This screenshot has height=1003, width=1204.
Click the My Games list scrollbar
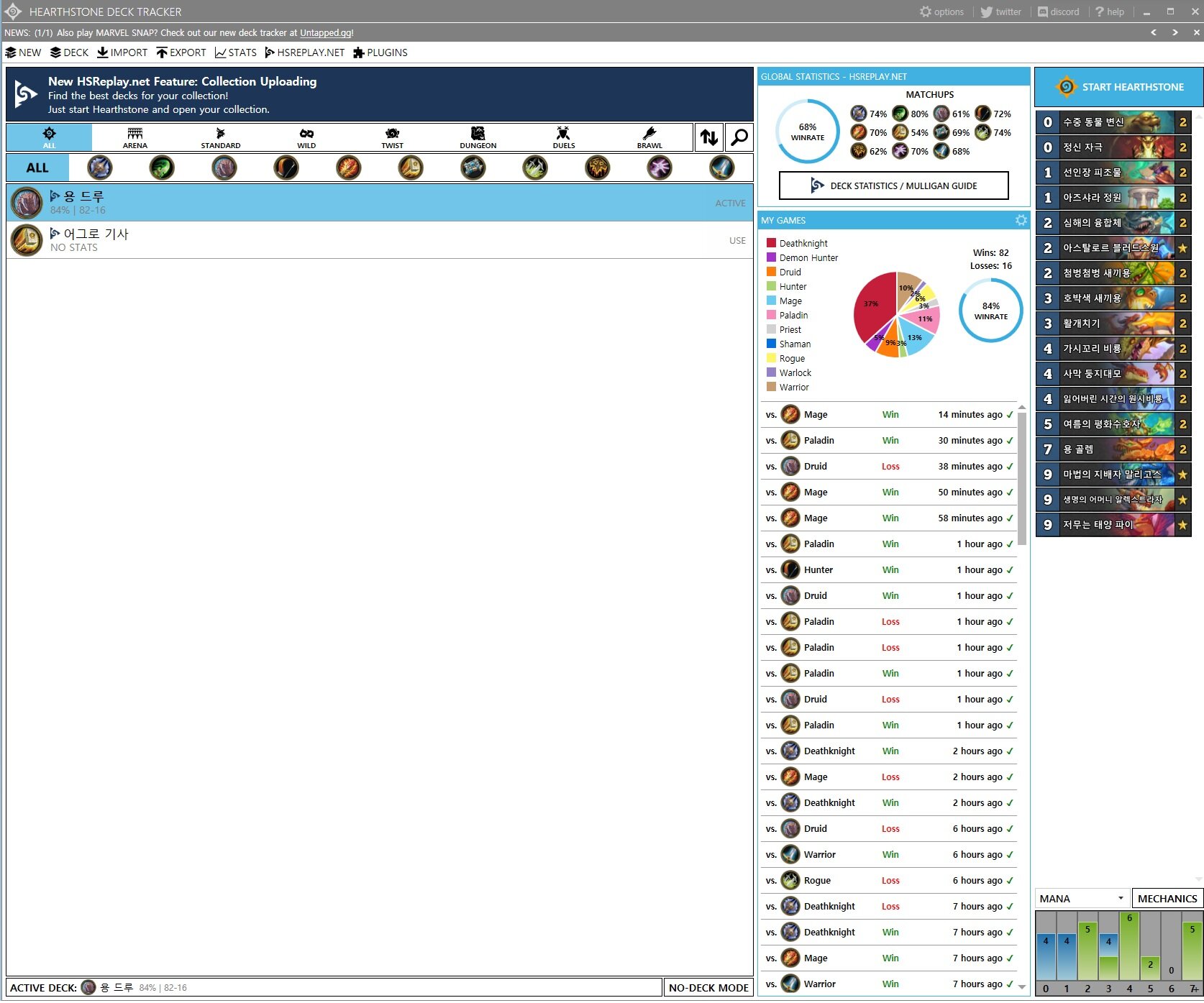coord(1022,480)
